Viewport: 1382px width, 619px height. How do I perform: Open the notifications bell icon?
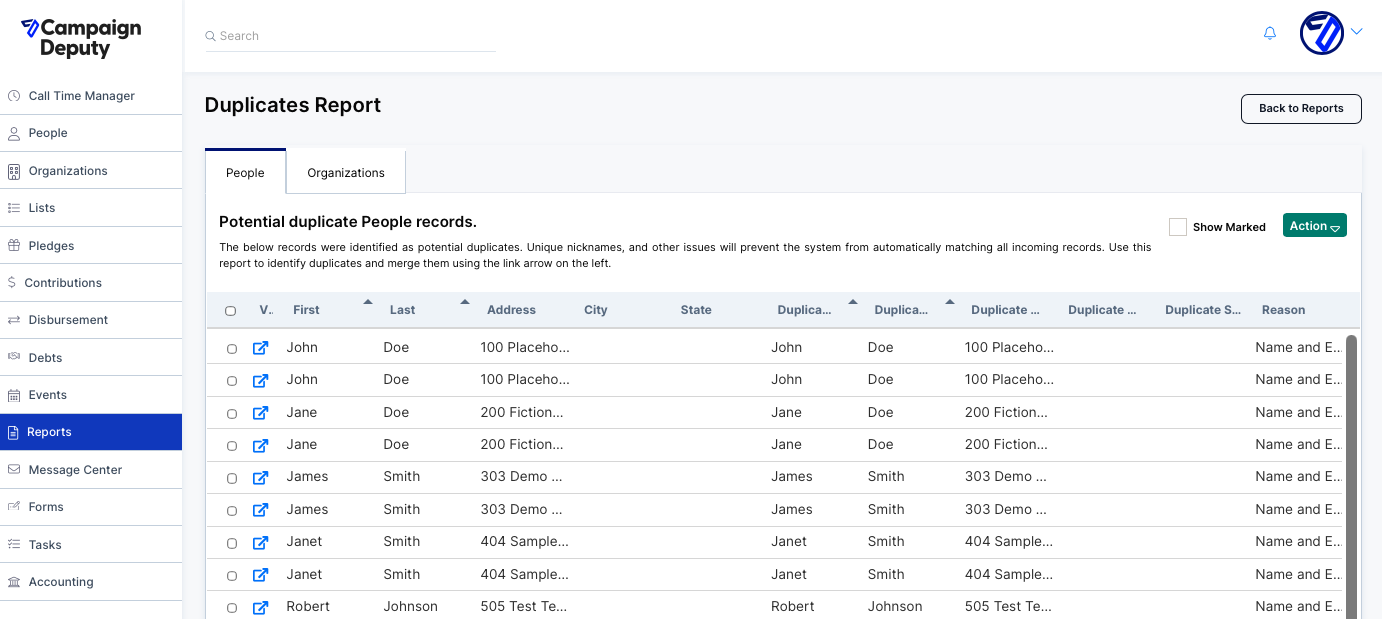pyautogui.click(x=1270, y=33)
